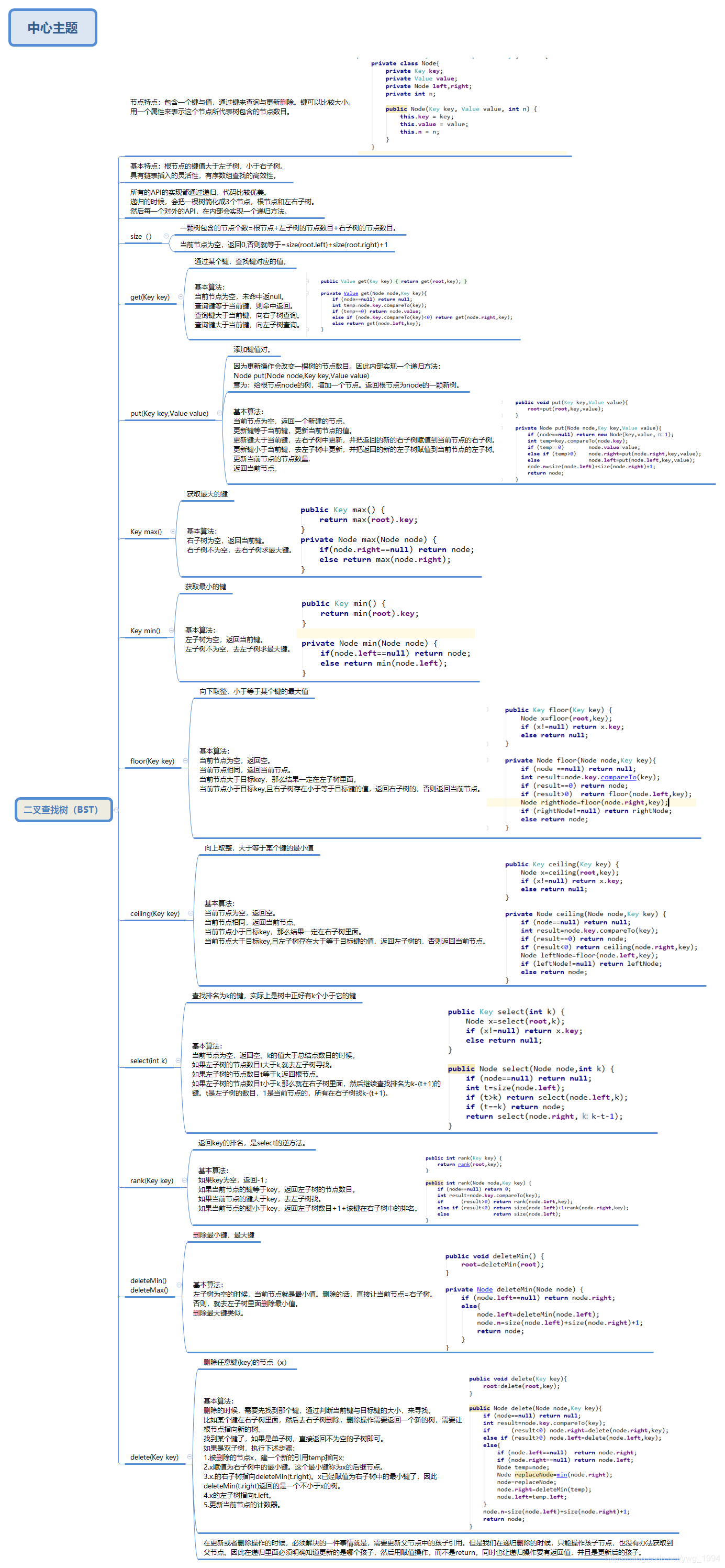Click the put method code snippet image
The height and width of the screenshot is (1568, 725).
(607, 440)
